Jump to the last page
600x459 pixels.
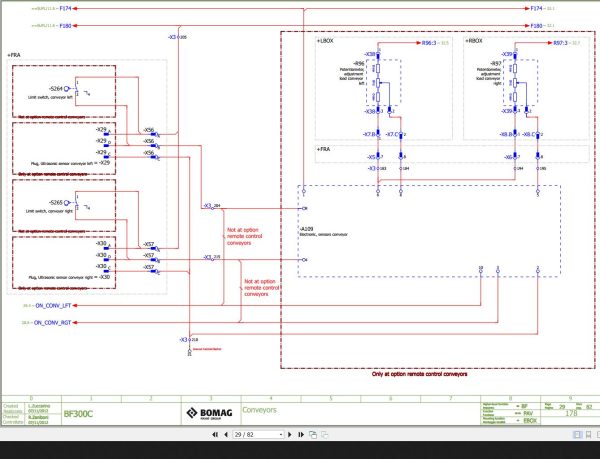coord(301,435)
